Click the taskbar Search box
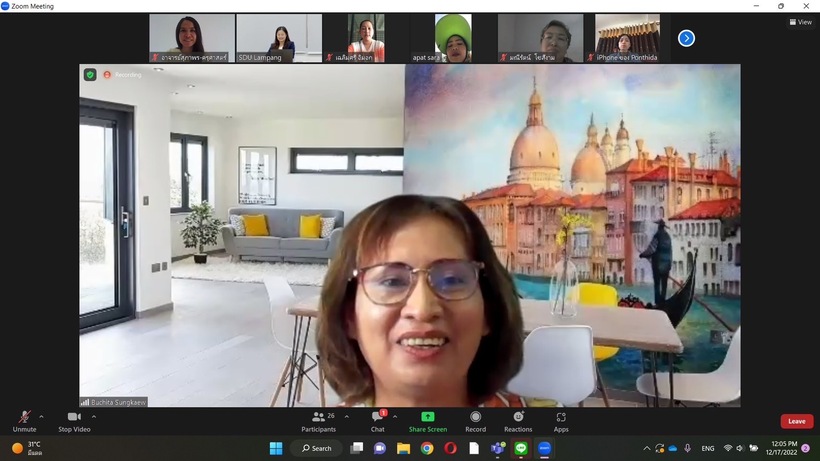This screenshot has width=820, height=461. 317,448
